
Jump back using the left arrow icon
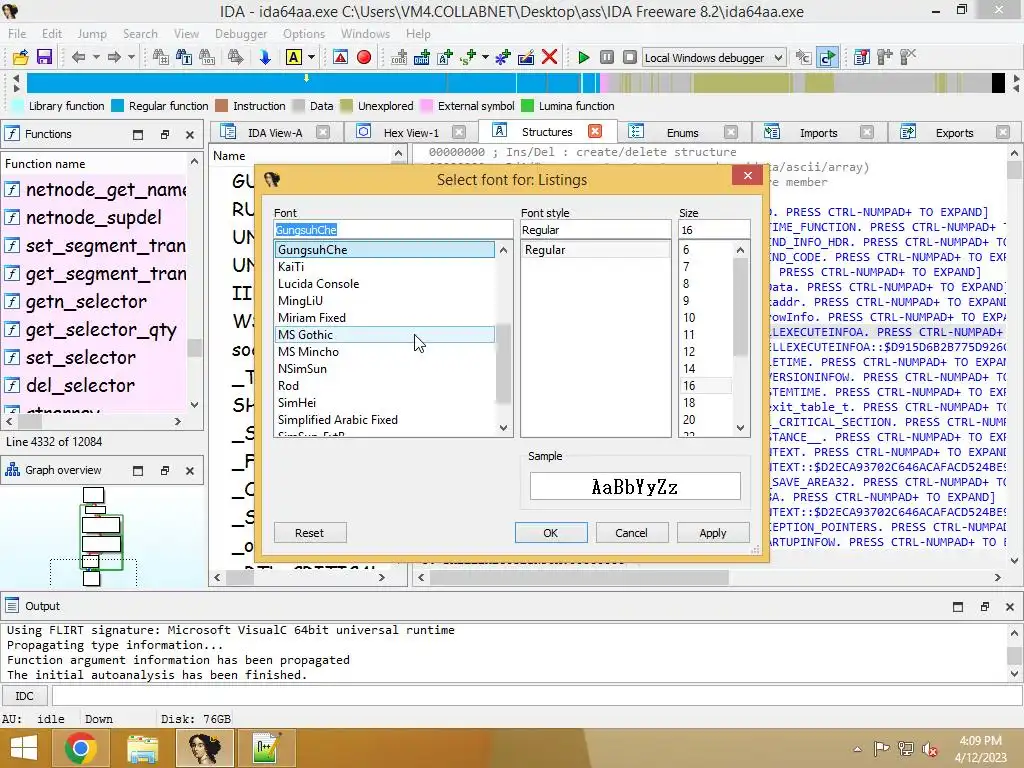coord(78,57)
